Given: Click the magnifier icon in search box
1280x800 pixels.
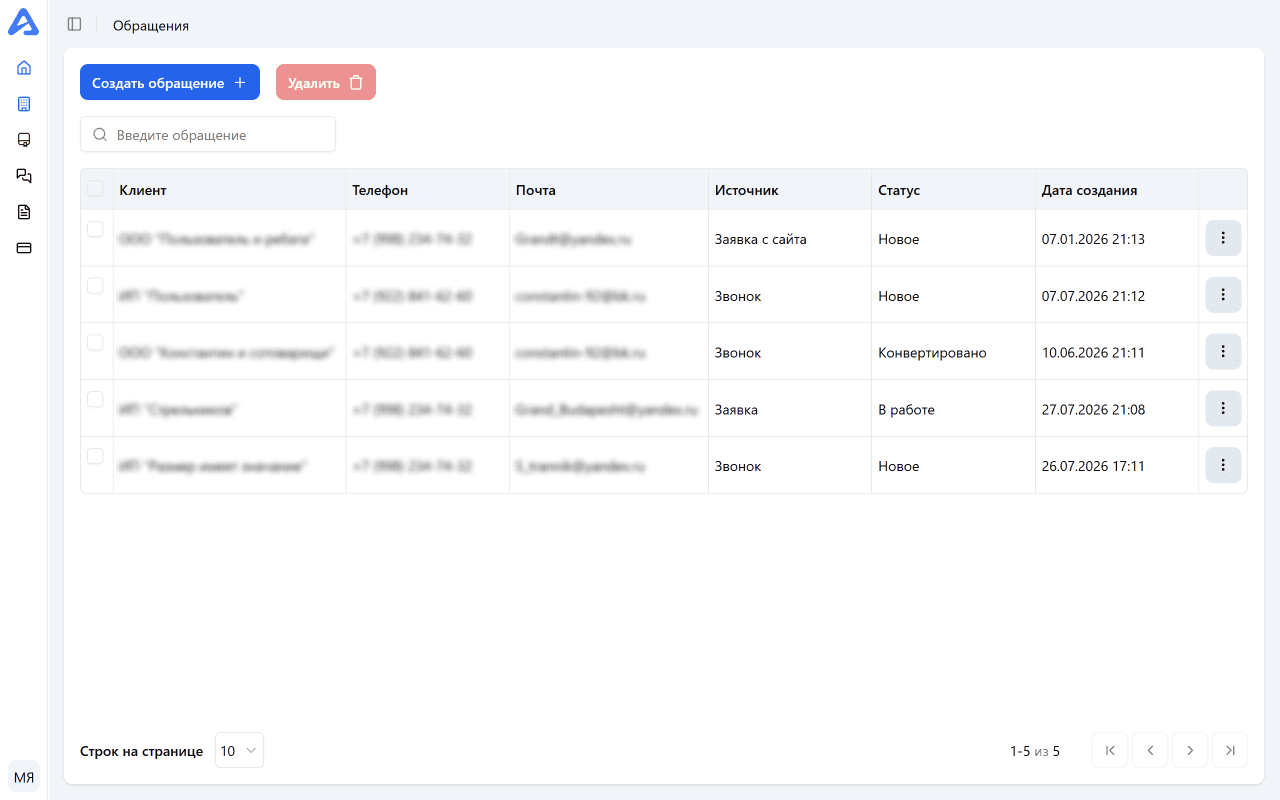Looking at the screenshot, I should coord(99,135).
